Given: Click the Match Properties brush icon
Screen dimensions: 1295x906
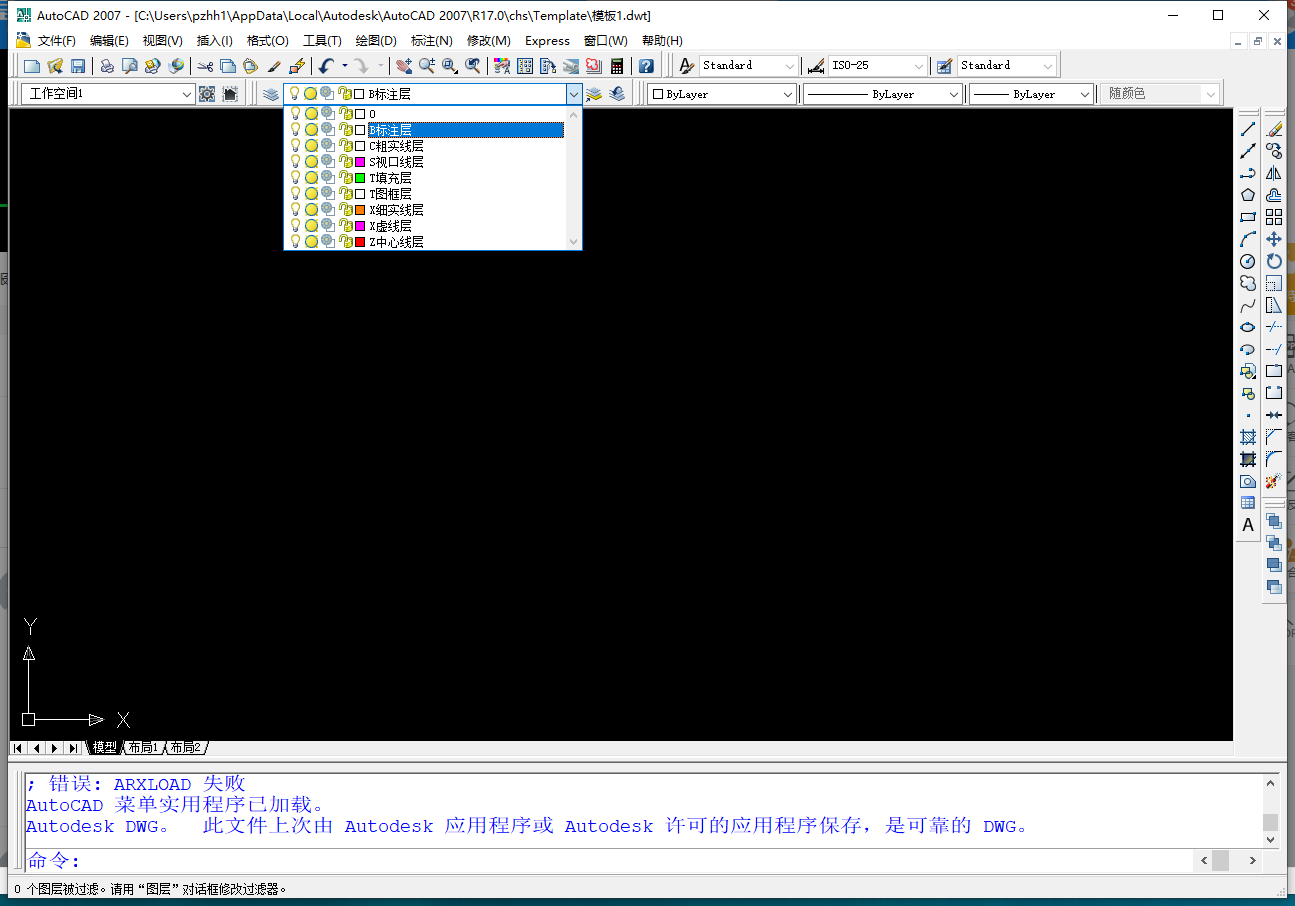Looking at the screenshot, I should (x=274, y=66).
